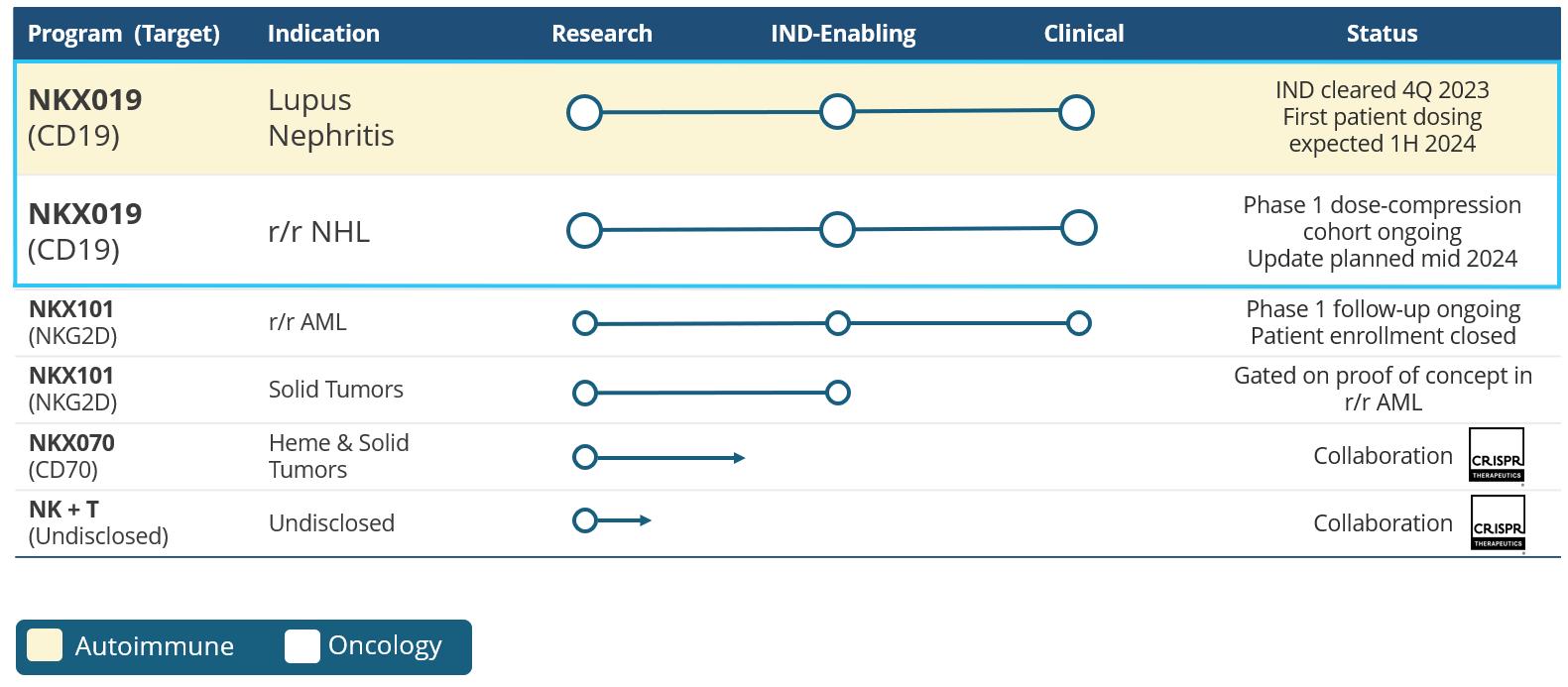Click Research stage circle for r/r AML
1568x687 pixels.
coord(585,323)
